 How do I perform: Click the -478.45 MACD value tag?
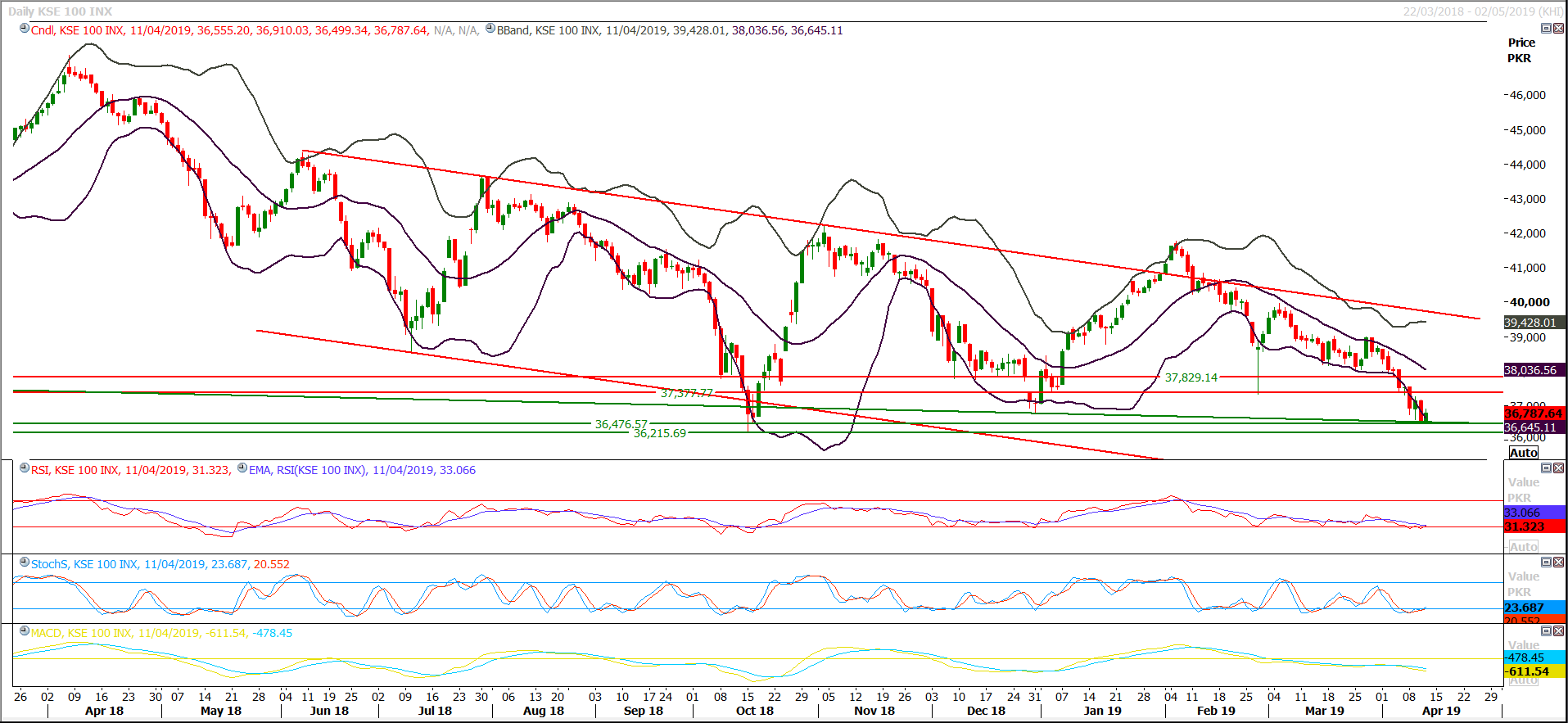click(x=1534, y=657)
